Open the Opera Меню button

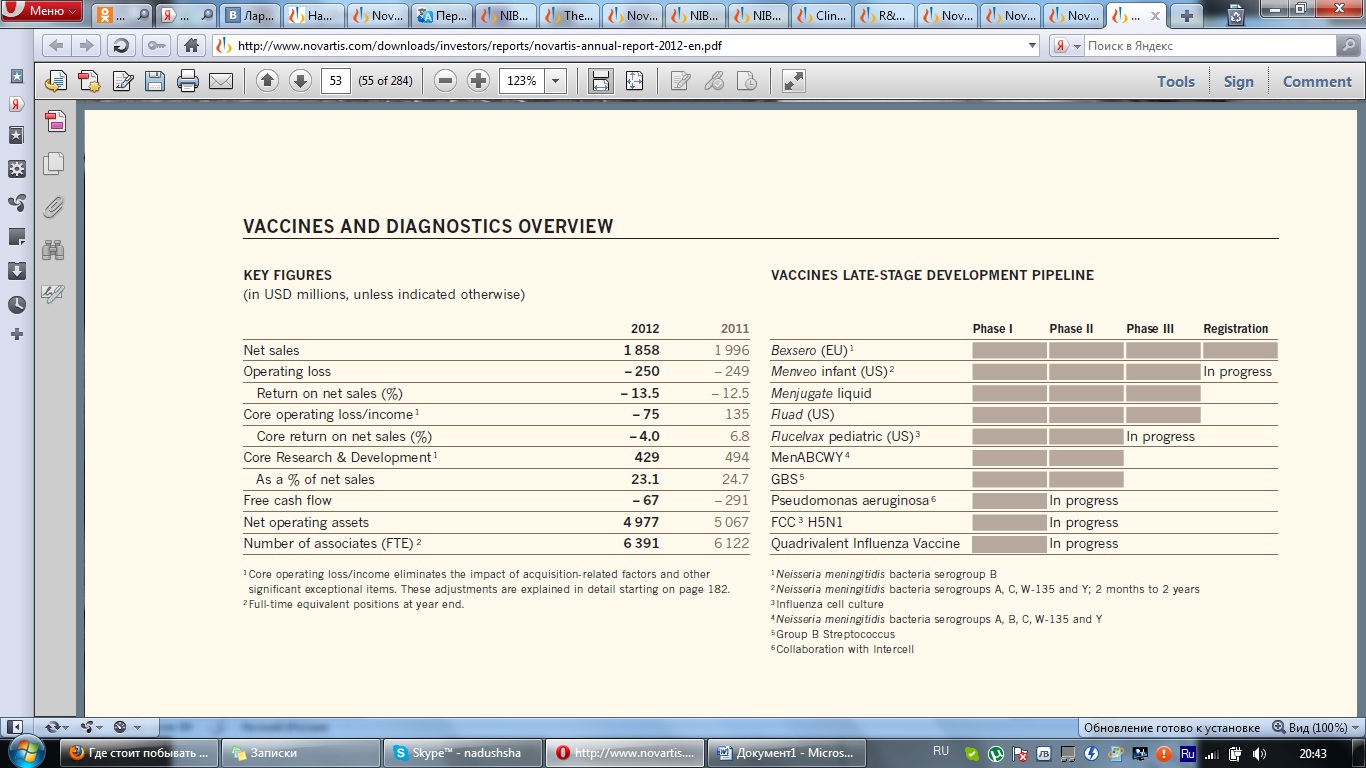pos(42,12)
